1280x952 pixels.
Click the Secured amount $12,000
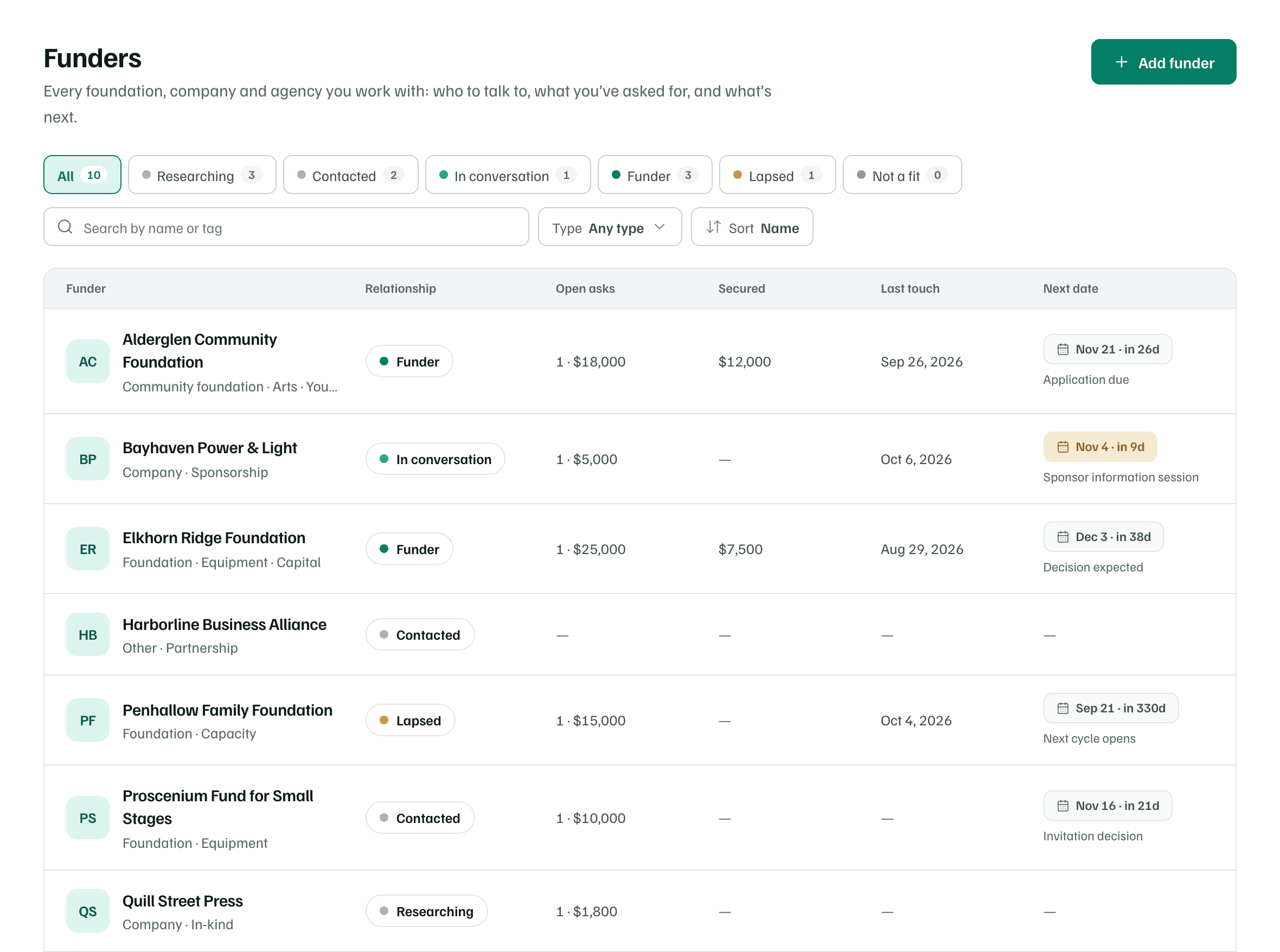coord(744,361)
